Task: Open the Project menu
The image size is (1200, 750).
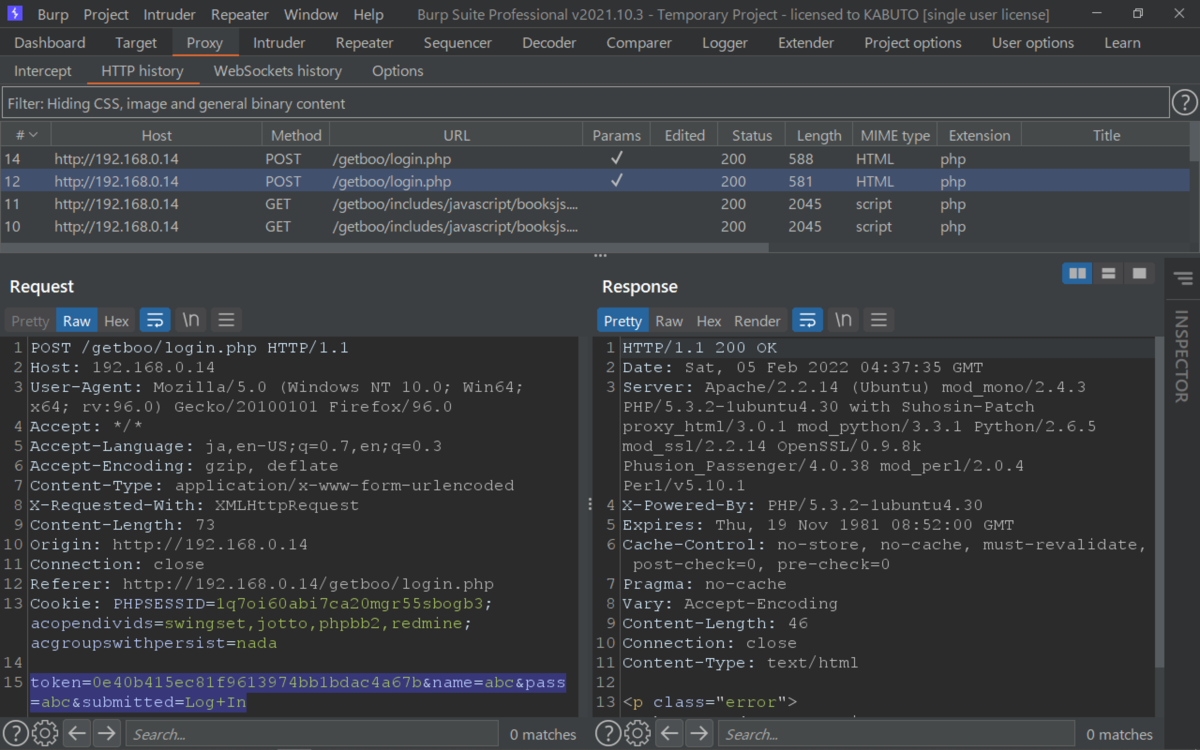Action: tap(106, 15)
